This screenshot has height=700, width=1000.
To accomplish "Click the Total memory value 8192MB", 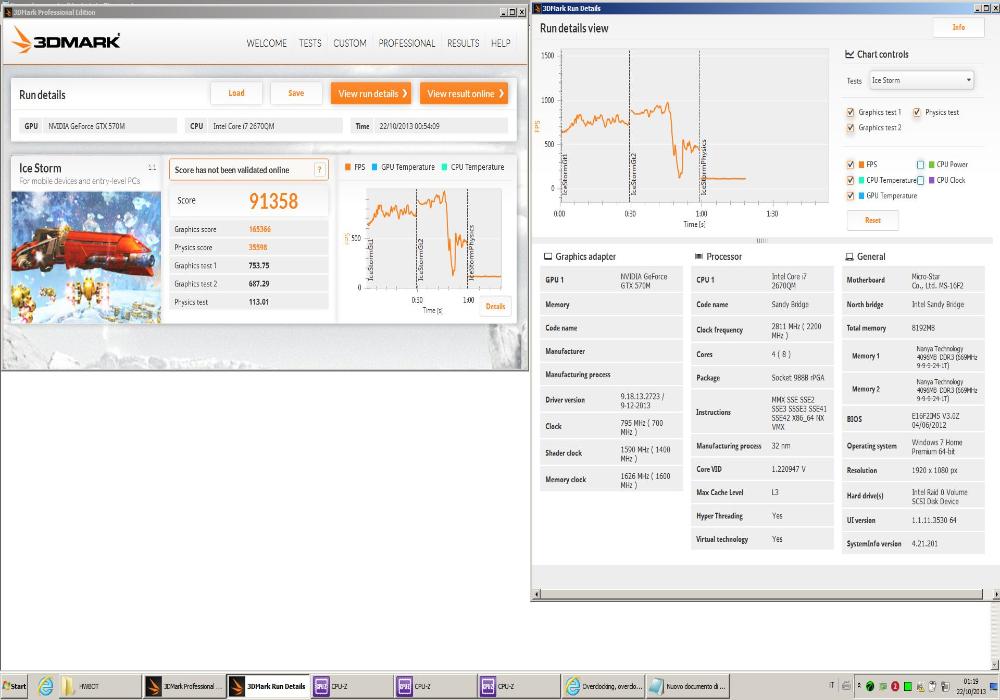I will point(923,328).
